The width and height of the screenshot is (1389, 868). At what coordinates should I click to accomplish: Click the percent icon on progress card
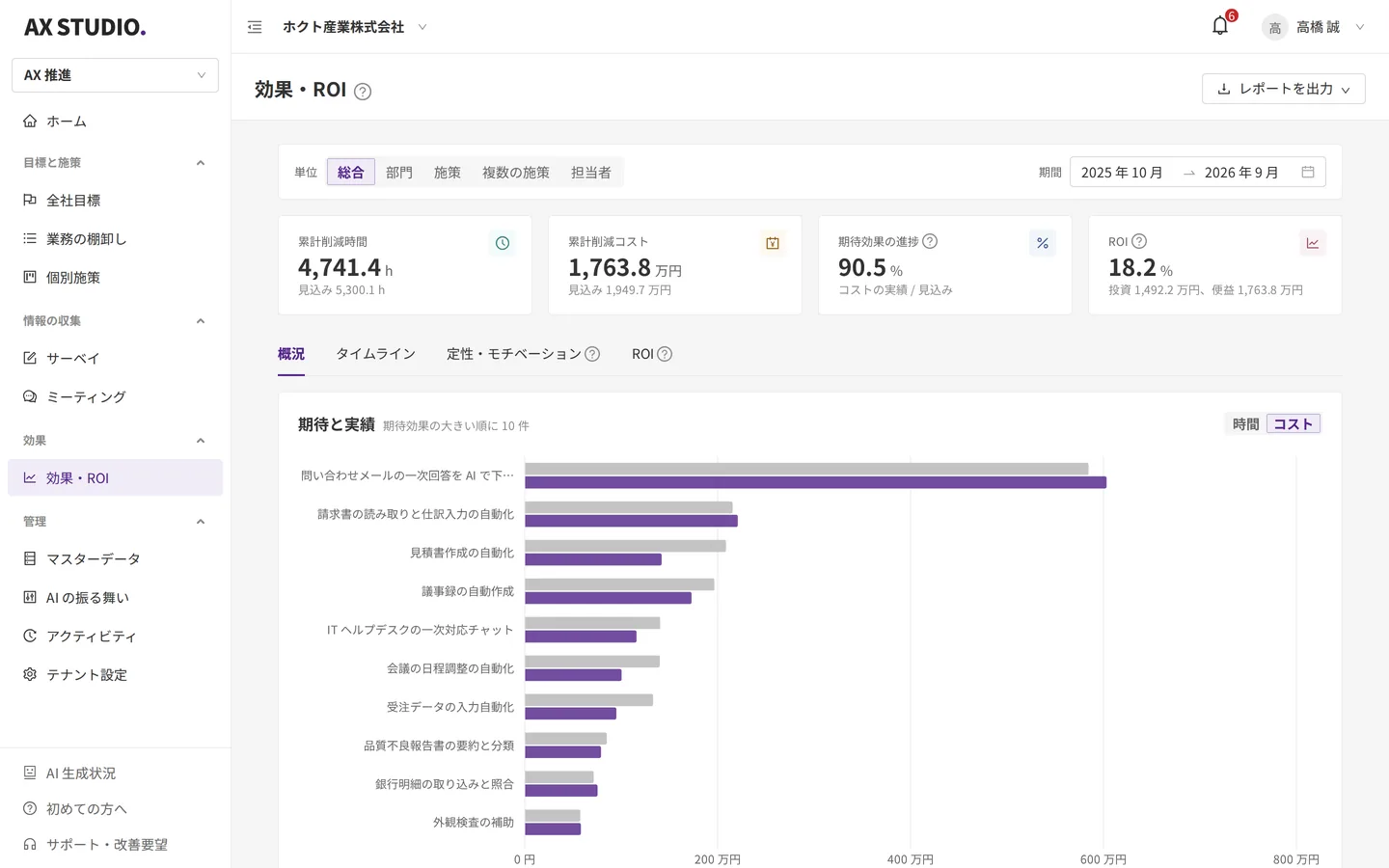point(1043,243)
